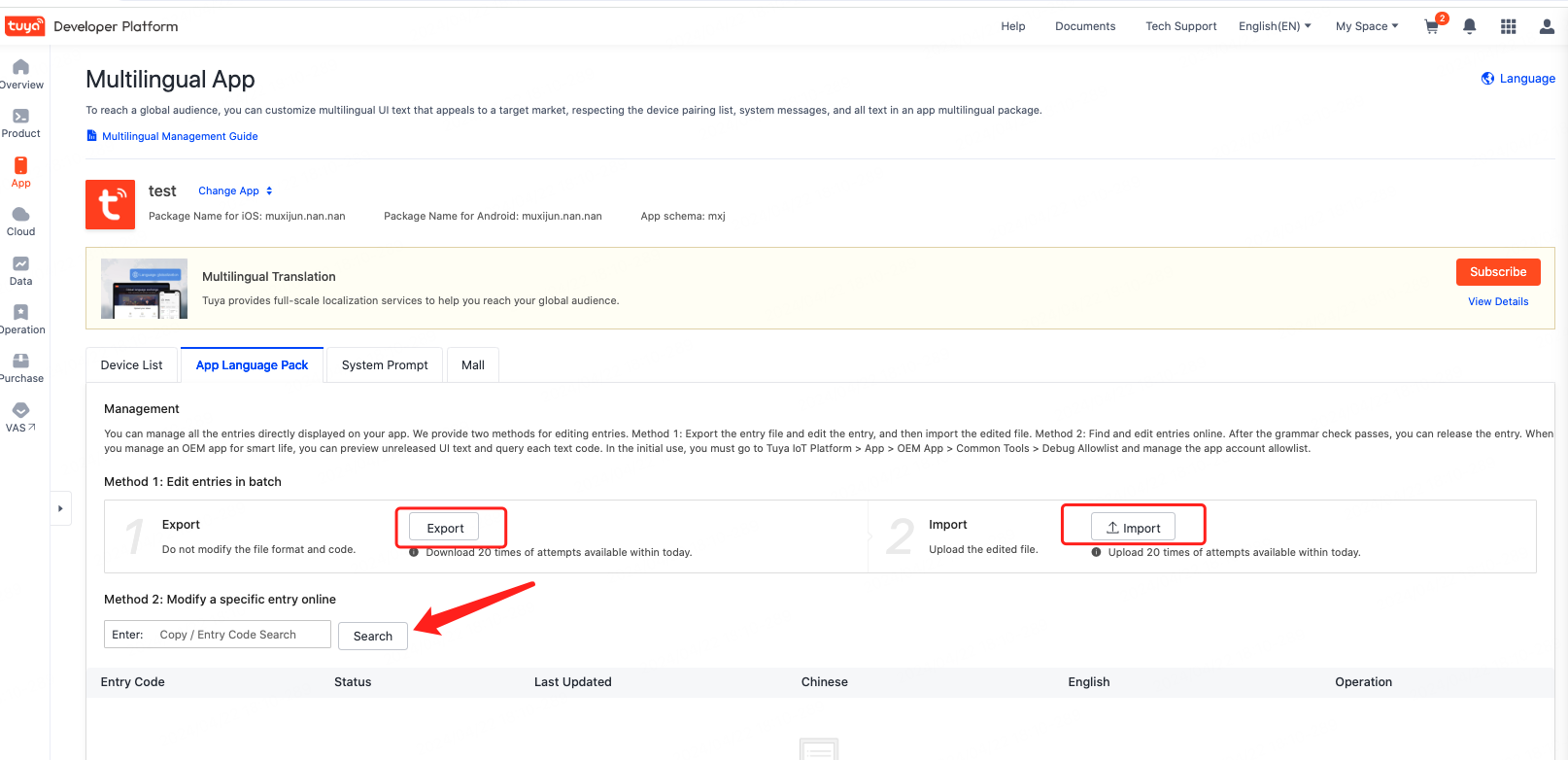Switch to App Language Pack tab
1568x760 pixels.
(x=252, y=365)
